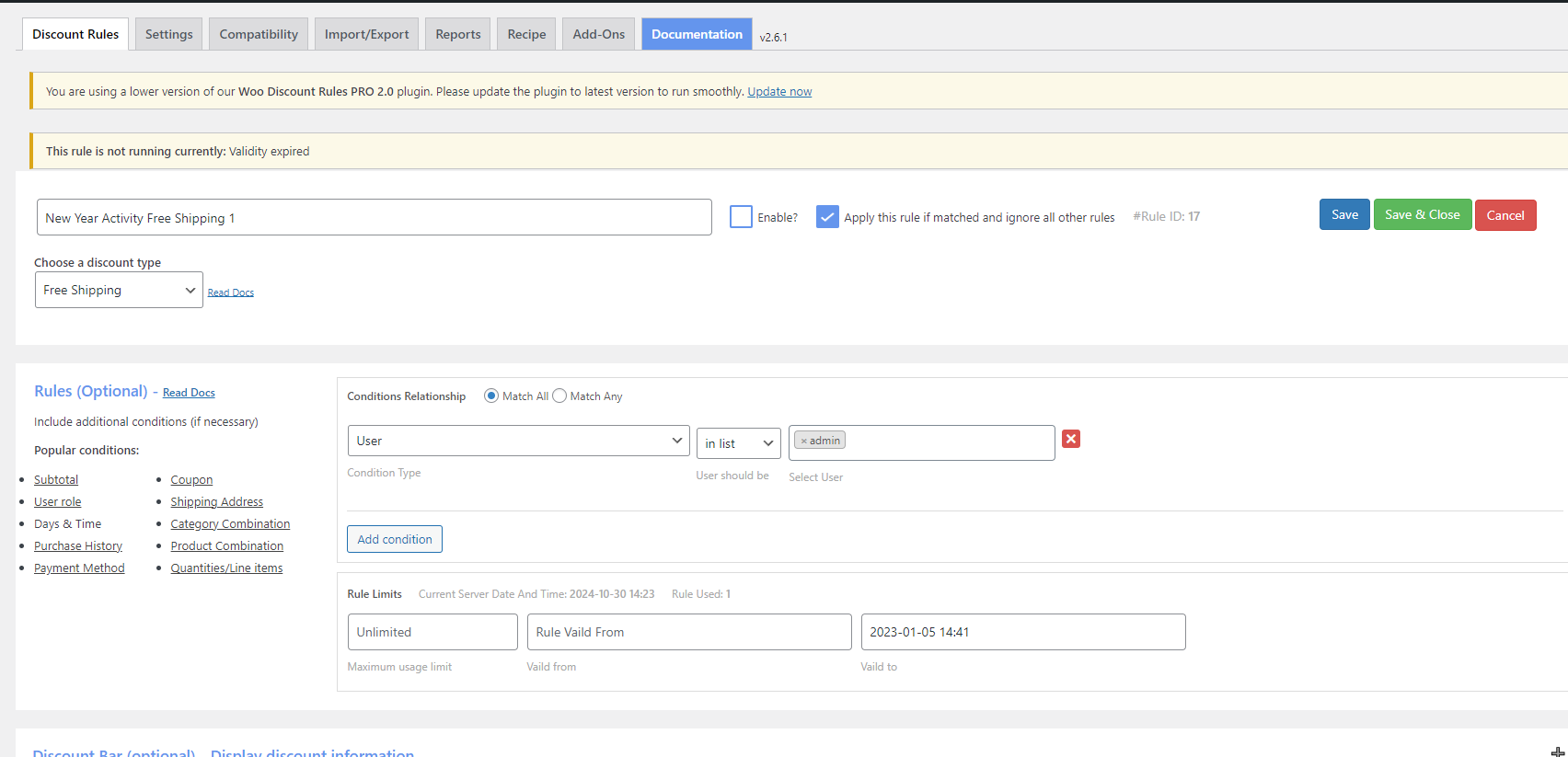
Task: Delete the User condition with red X
Action: [1071, 439]
